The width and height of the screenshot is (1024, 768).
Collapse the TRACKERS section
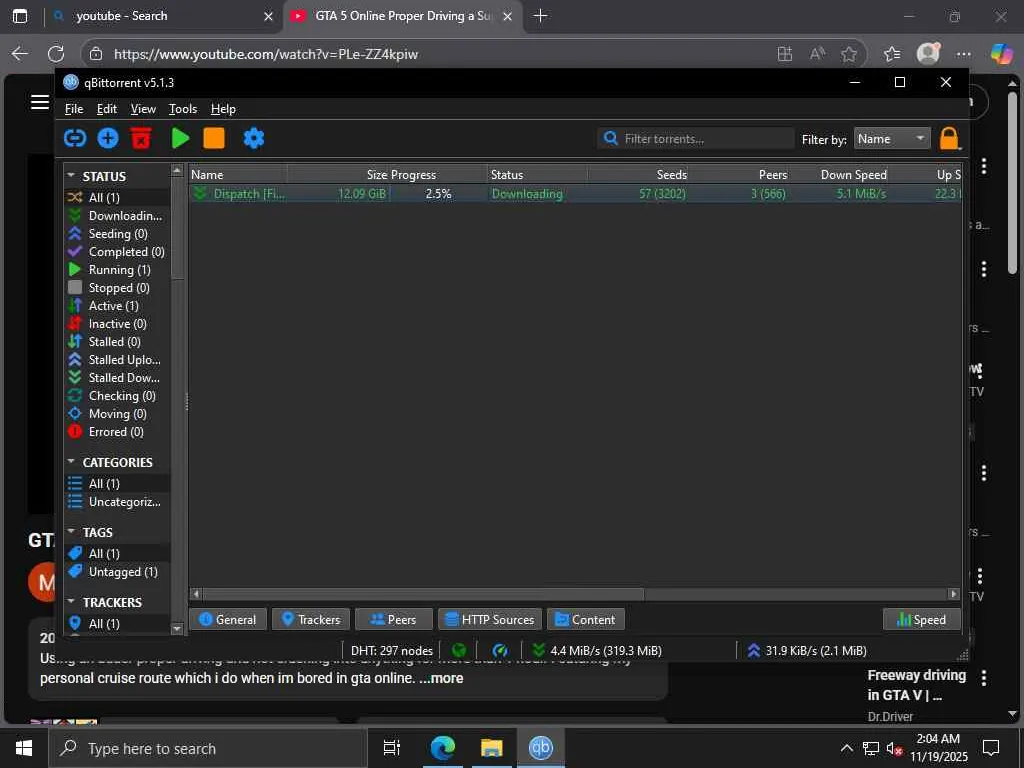(71, 601)
